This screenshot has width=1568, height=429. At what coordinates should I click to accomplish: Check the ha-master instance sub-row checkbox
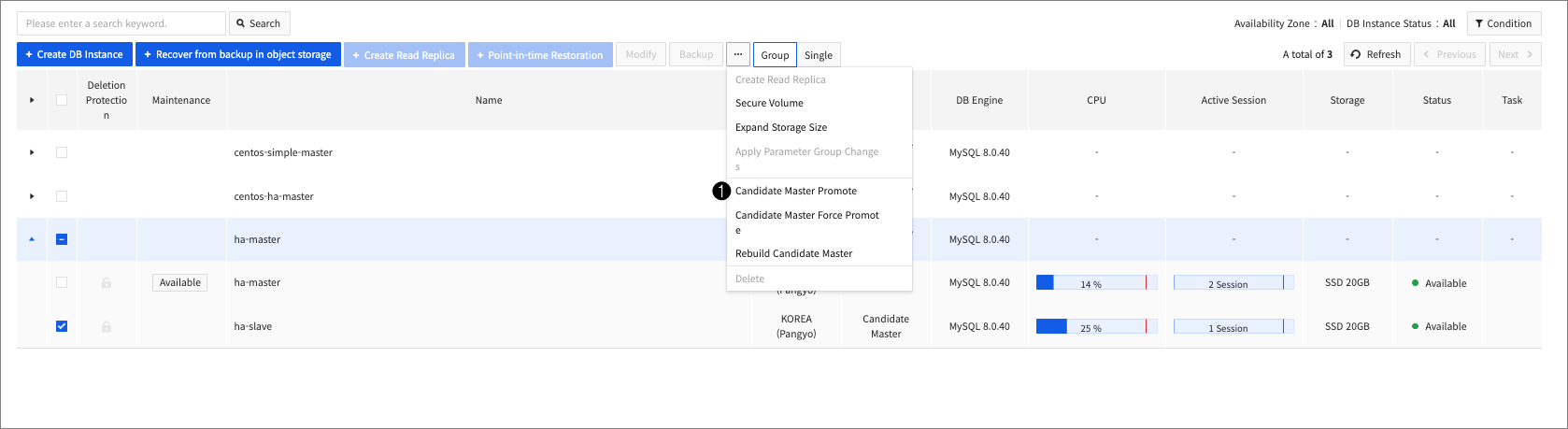[62, 282]
